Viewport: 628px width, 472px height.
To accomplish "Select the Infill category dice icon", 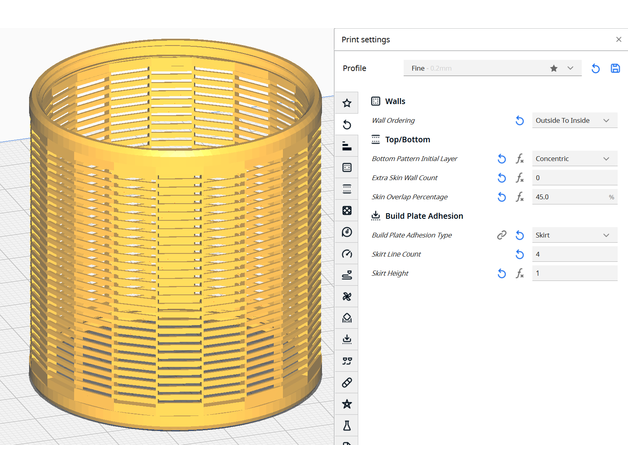I will point(346,210).
